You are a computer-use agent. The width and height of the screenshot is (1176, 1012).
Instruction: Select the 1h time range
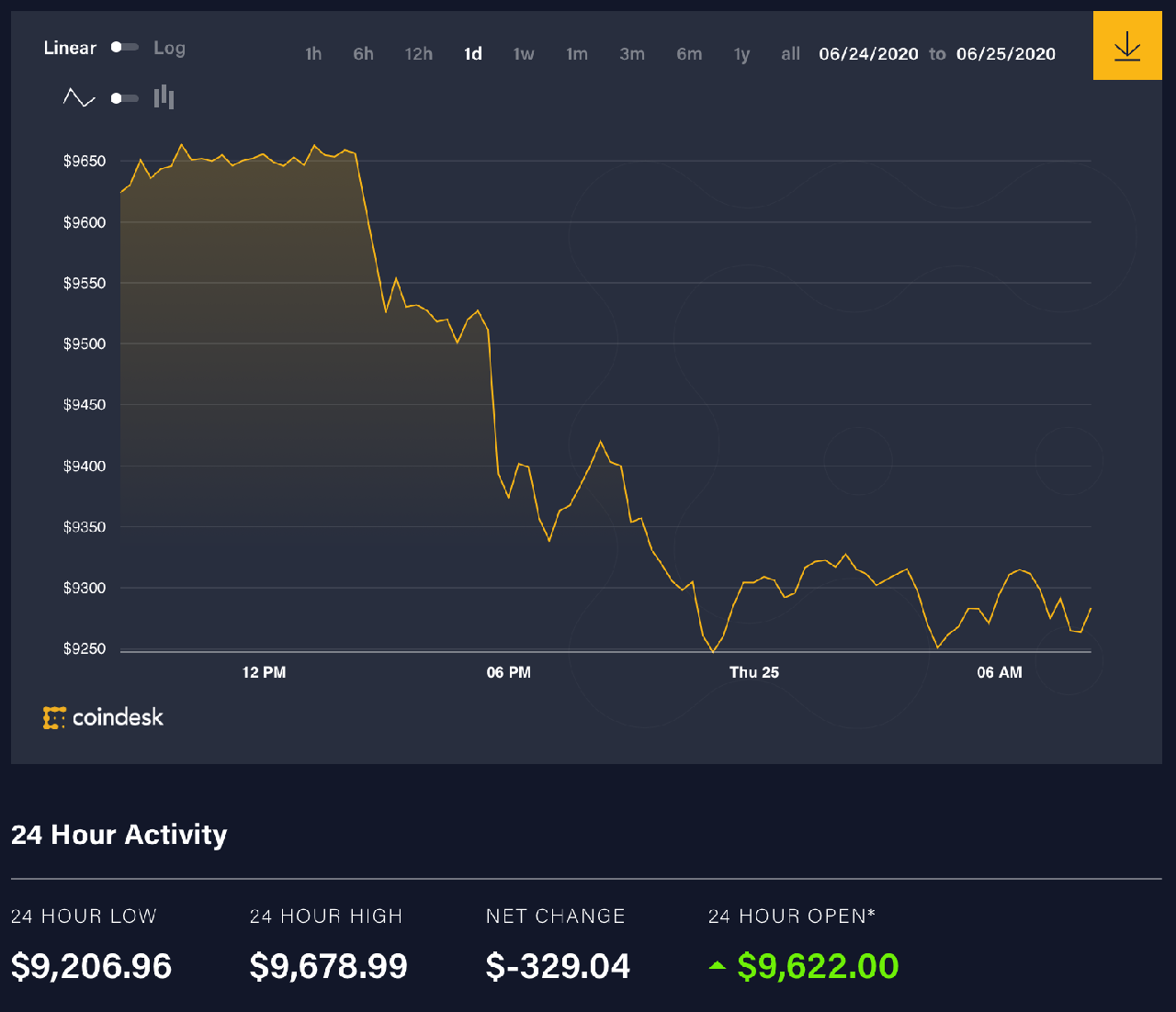pos(313,54)
